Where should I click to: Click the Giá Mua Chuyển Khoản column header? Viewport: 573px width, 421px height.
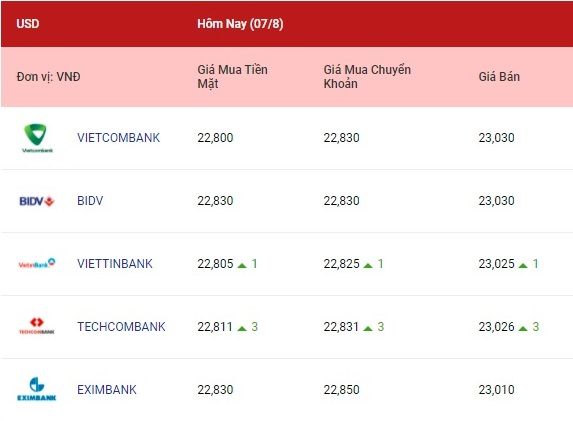pos(367,76)
